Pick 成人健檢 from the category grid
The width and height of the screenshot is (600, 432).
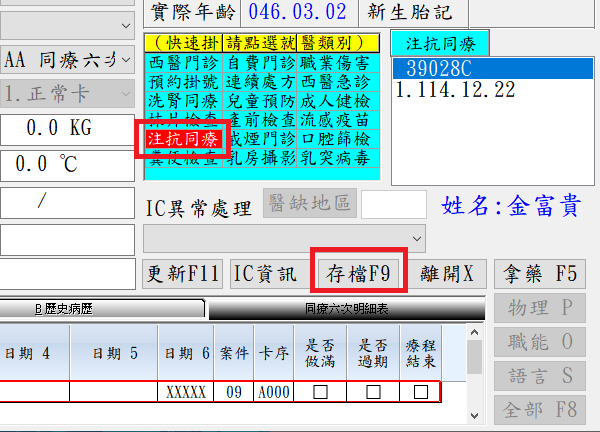341,100
